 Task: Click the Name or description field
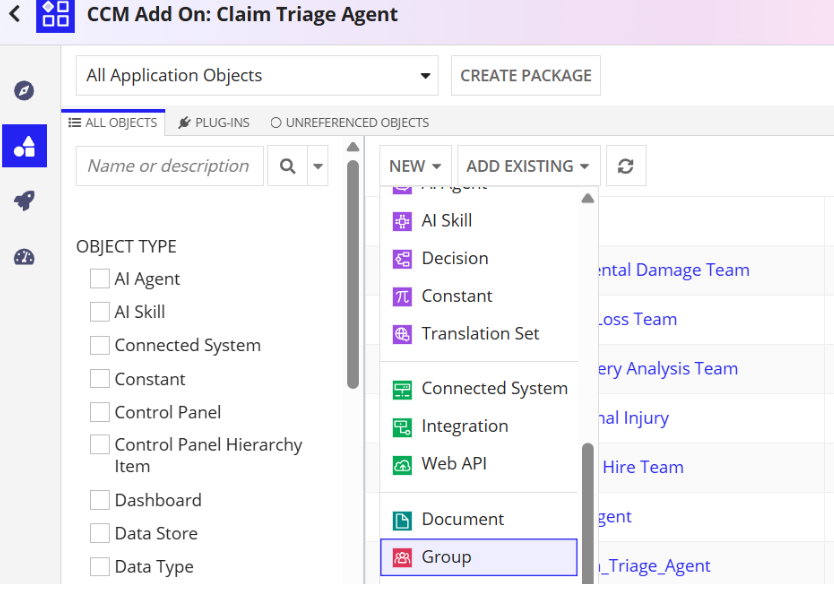[170, 166]
